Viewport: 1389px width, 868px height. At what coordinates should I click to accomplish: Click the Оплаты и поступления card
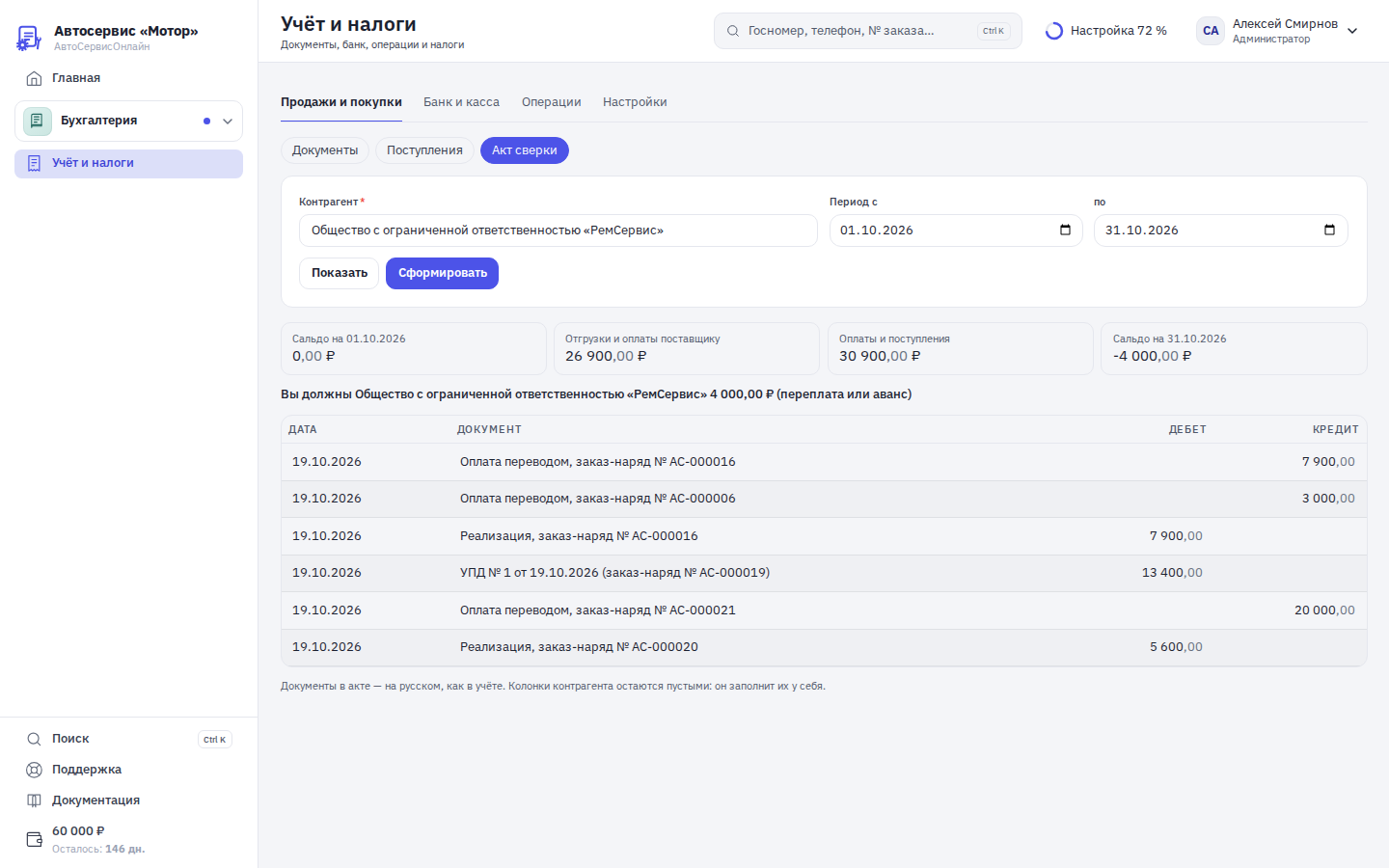[961, 348]
